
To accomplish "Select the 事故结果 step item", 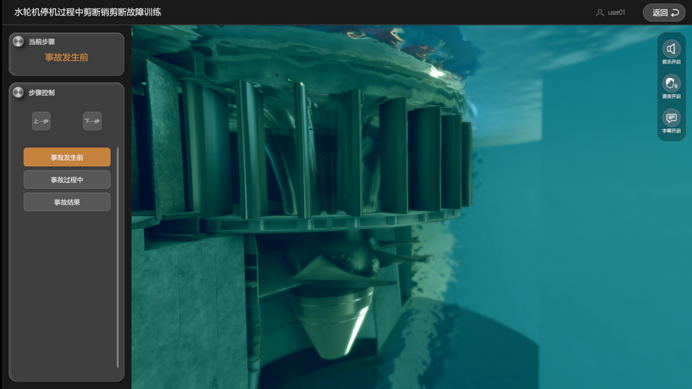I will (x=67, y=202).
